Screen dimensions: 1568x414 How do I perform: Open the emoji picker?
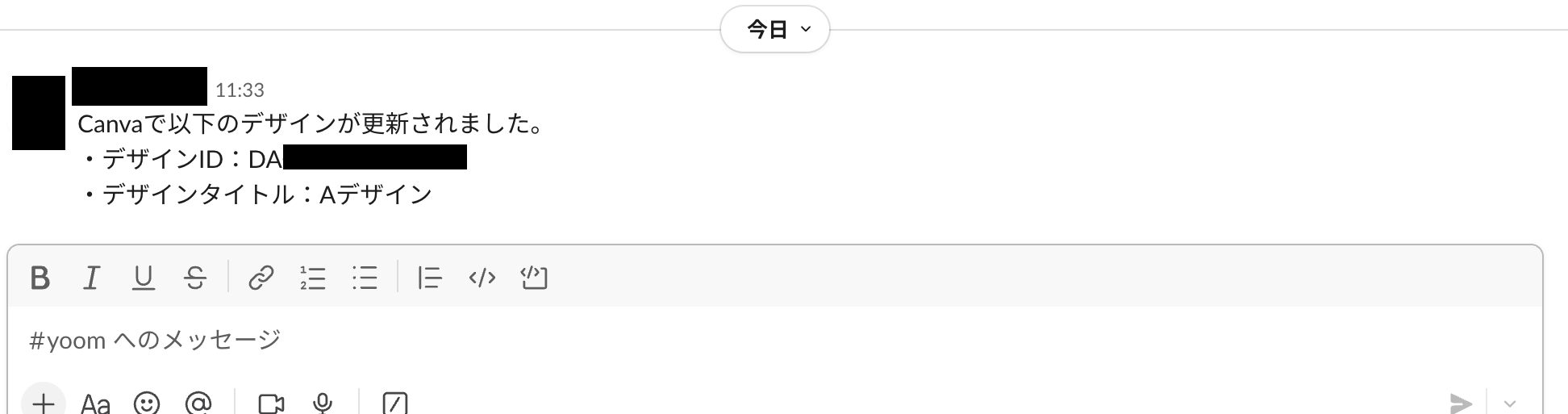point(147,402)
